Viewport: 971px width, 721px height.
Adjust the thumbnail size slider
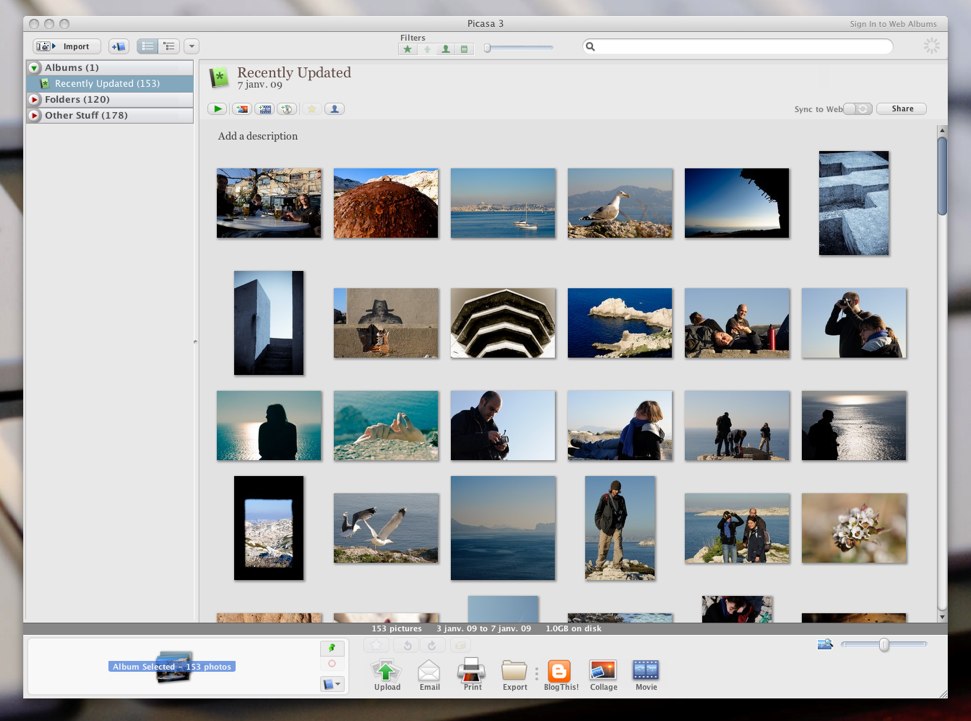click(884, 645)
